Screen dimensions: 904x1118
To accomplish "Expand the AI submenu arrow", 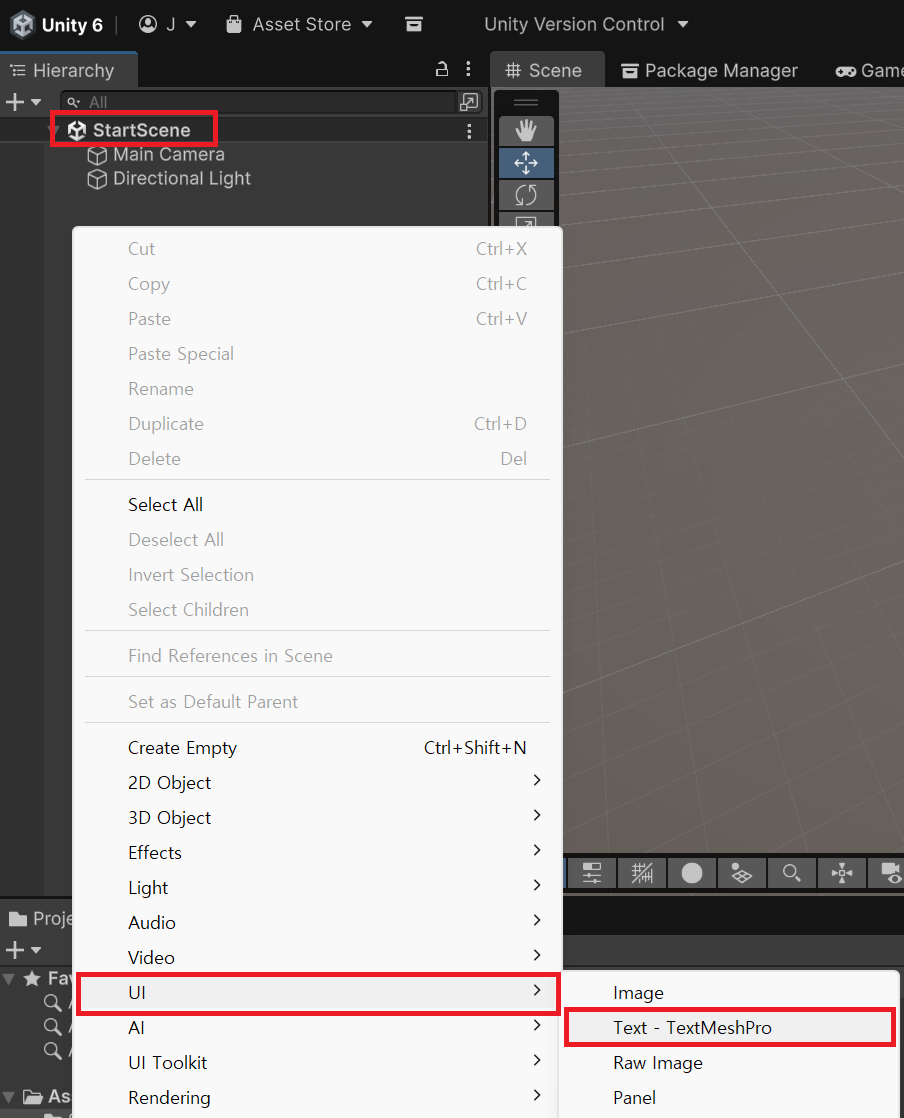I will [537, 1025].
